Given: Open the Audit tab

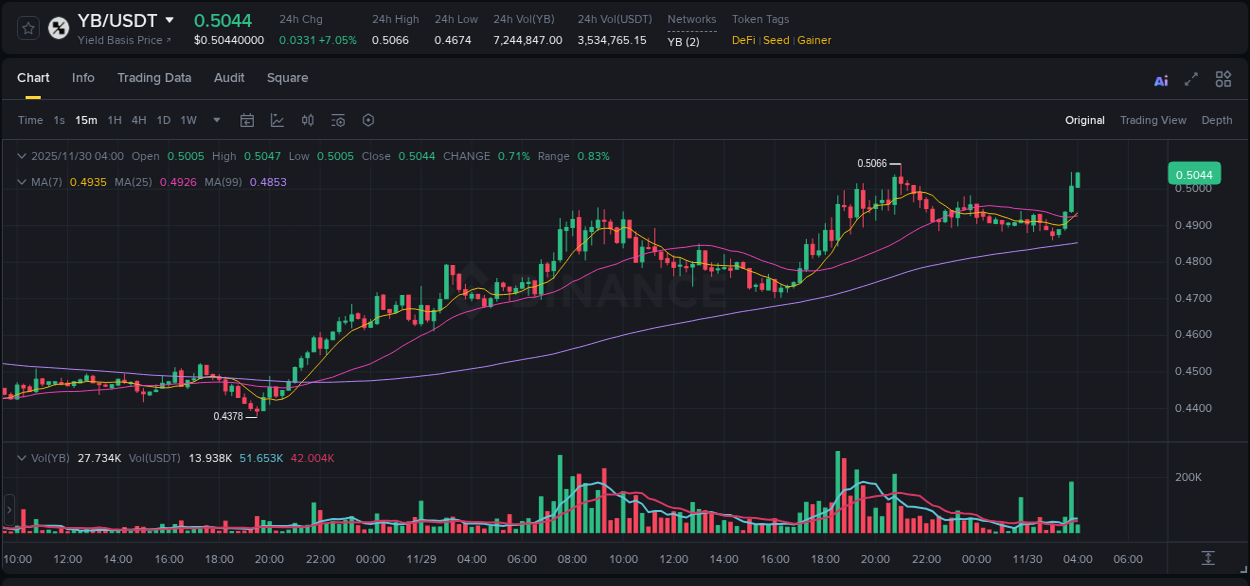Looking at the screenshot, I should click(229, 77).
